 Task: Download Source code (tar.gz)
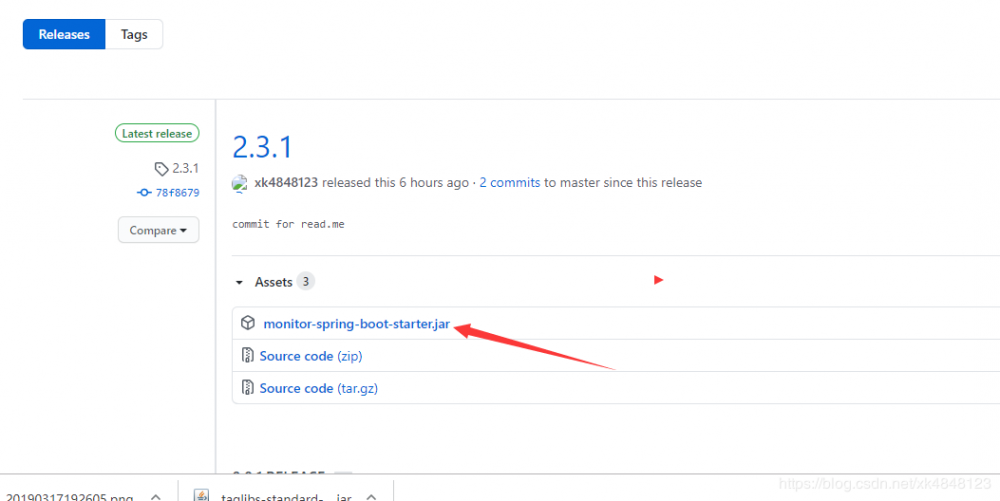tap(318, 388)
